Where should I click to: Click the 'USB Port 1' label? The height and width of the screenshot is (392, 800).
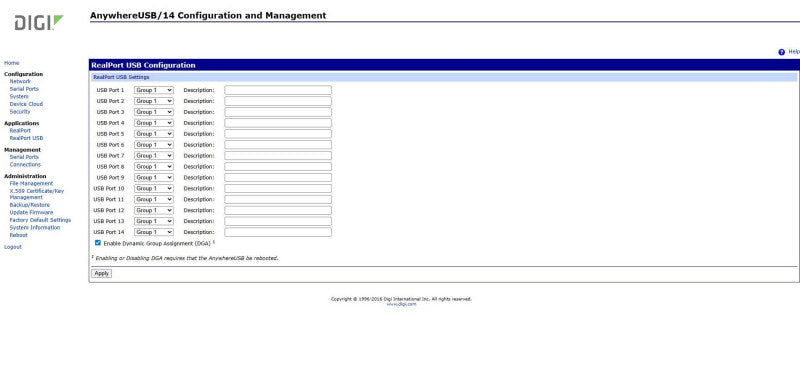(x=110, y=90)
